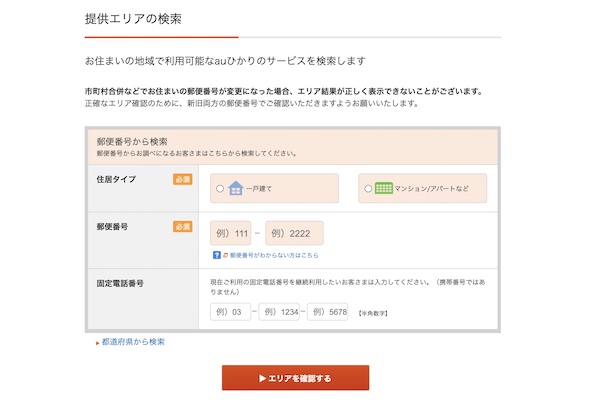
Task: Click the second postal code field (例 2222)
Action: pos(294,233)
